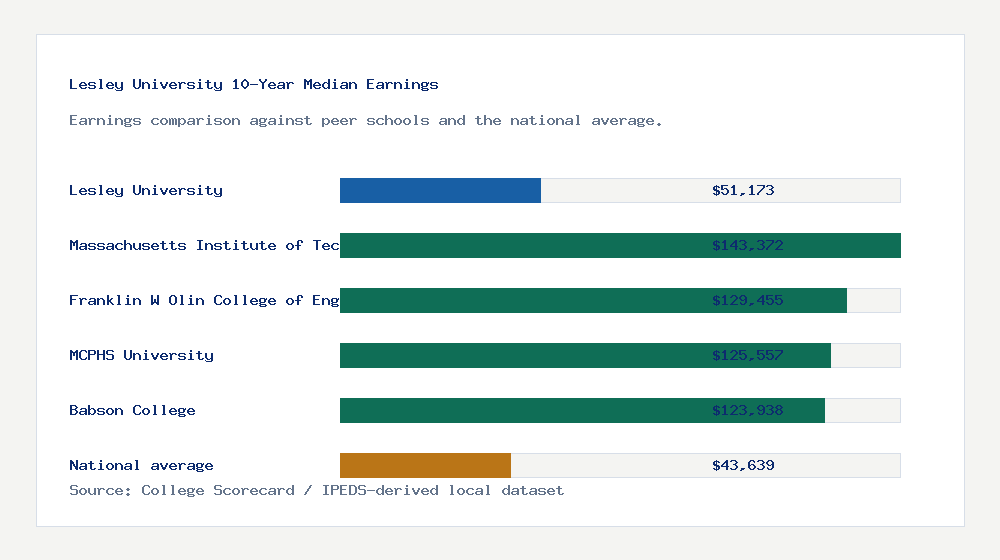Select the 'National average' label
The height and width of the screenshot is (560, 1000).
[x=141, y=466]
